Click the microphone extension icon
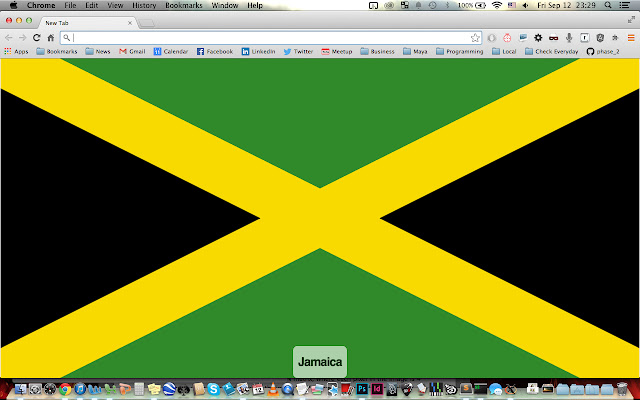Screen dimensions: 640x400 click(569, 38)
